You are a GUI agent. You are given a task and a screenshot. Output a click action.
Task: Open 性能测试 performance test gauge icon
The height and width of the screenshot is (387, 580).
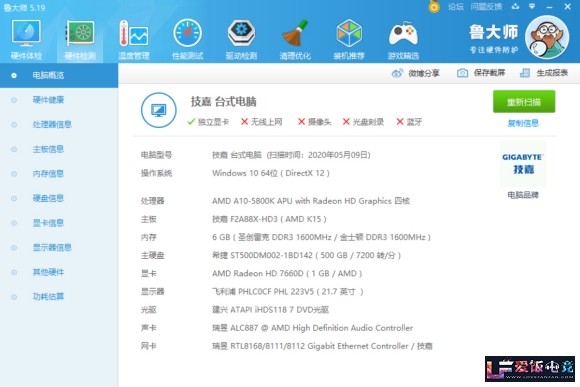point(188,33)
